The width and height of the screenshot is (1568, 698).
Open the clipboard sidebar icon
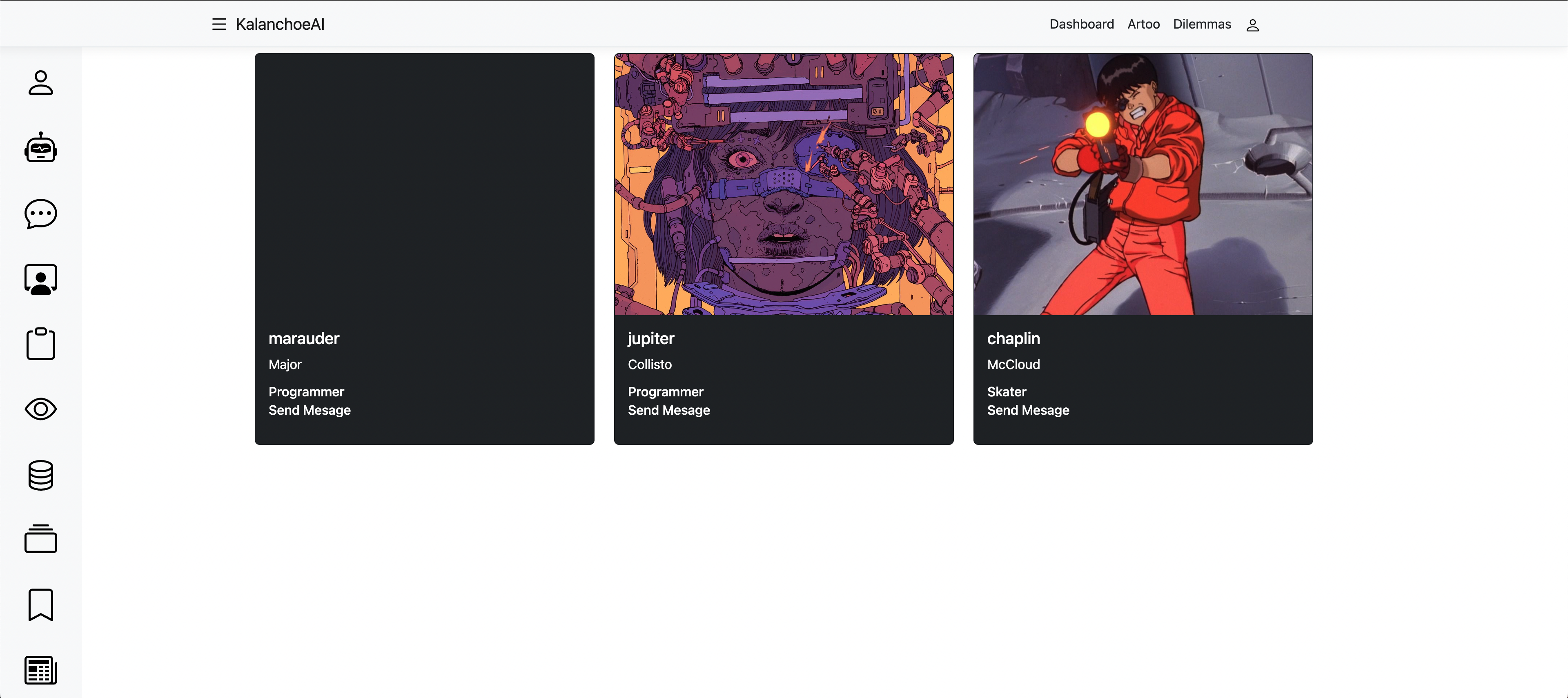tap(41, 344)
